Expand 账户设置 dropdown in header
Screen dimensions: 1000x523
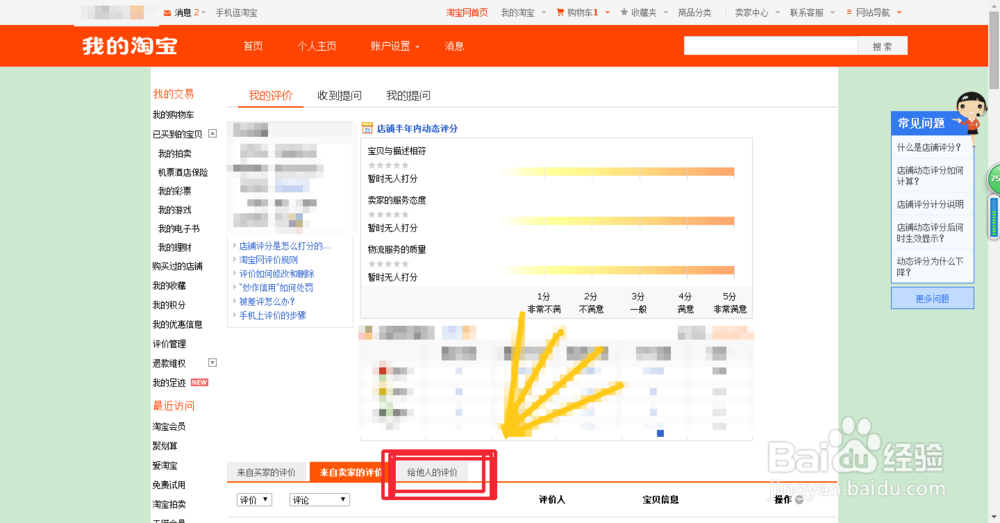pos(418,47)
